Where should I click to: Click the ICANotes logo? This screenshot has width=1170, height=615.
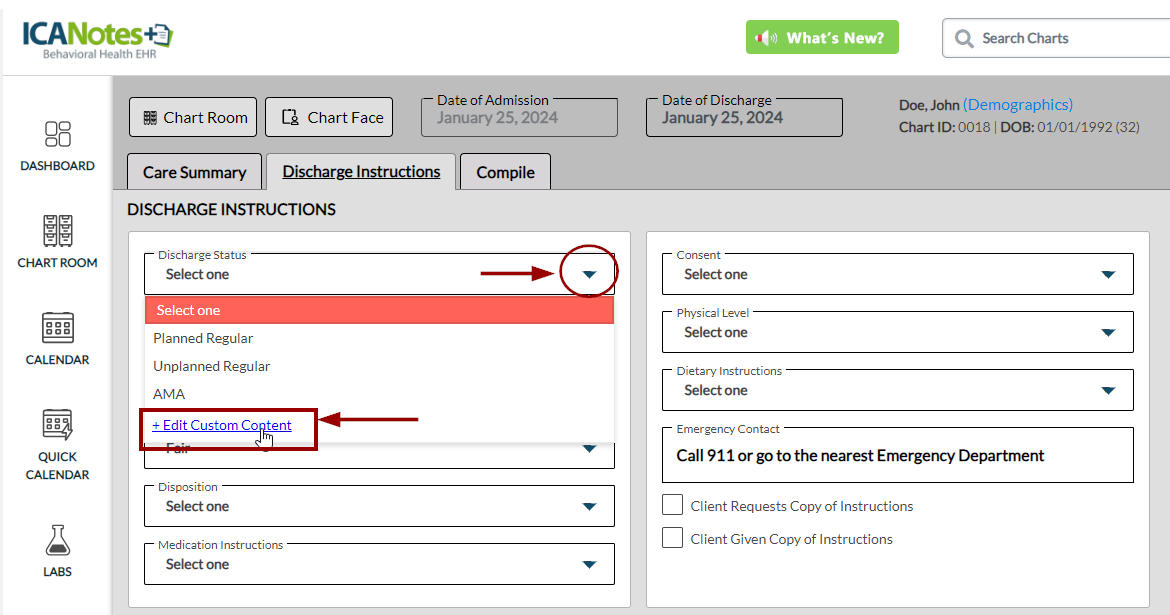(97, 38)
